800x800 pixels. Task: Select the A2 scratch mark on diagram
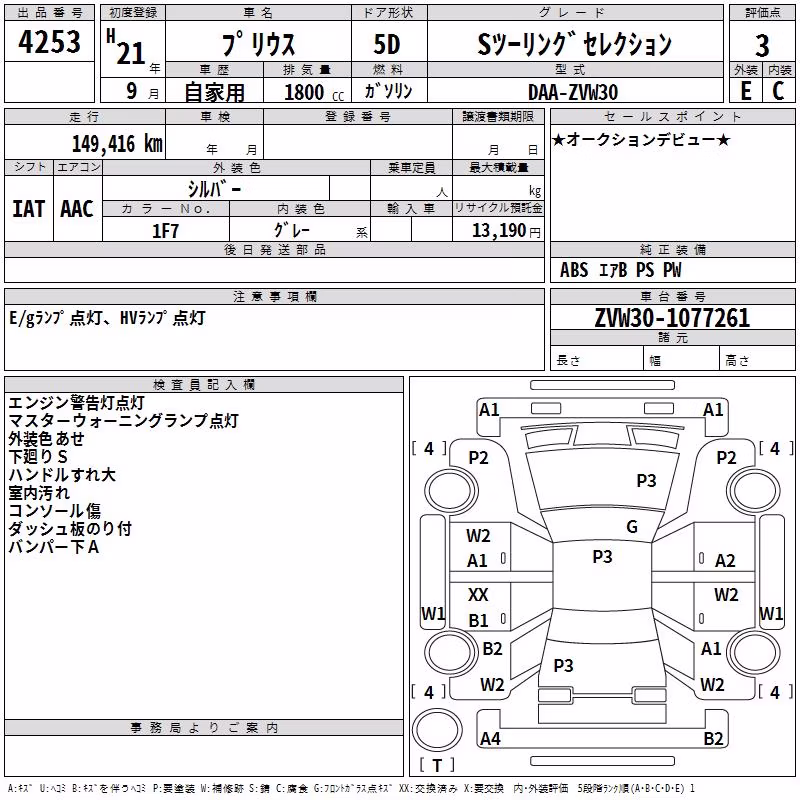[725, 561]
